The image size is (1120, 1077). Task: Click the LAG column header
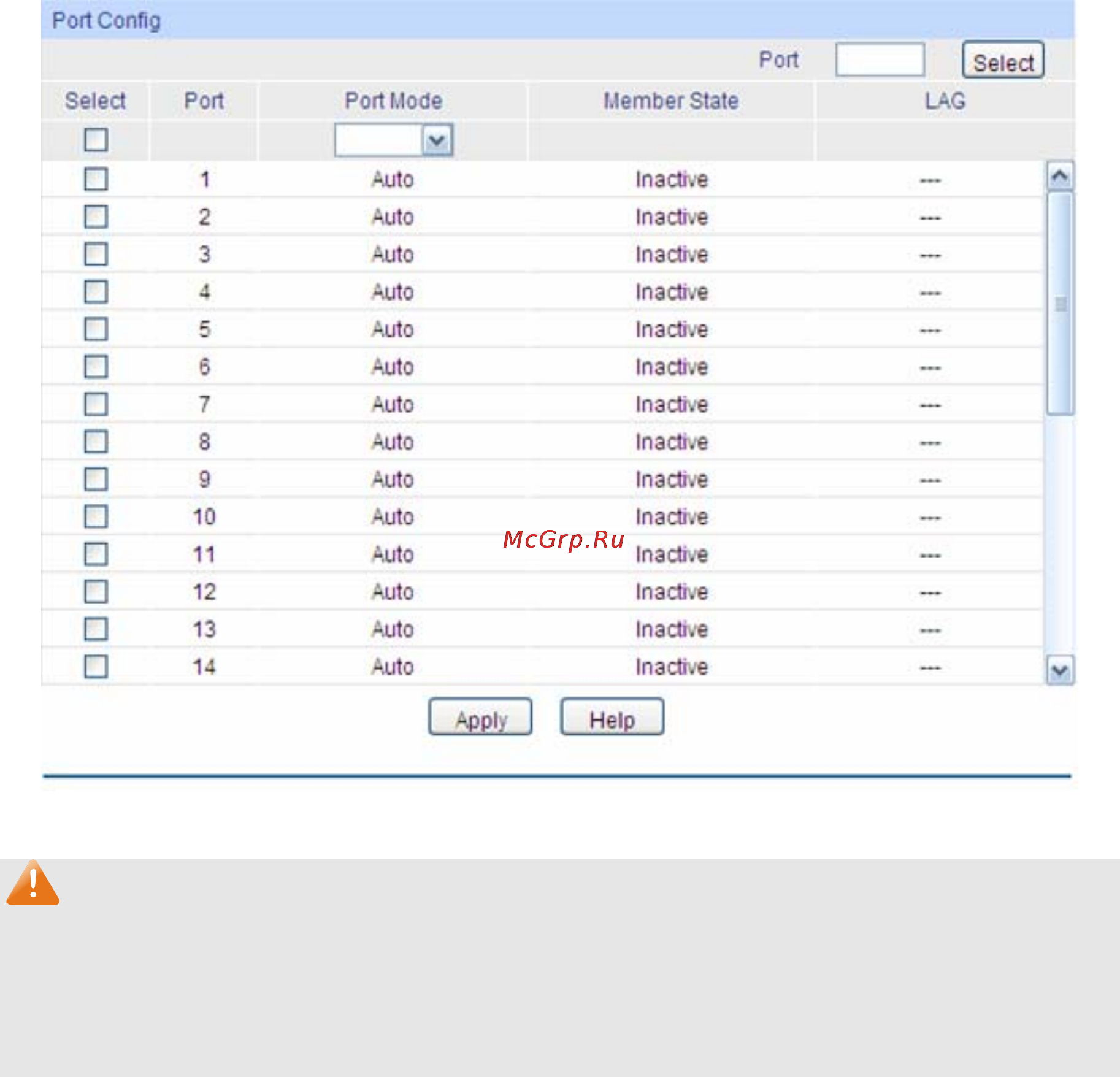(945, 101)
